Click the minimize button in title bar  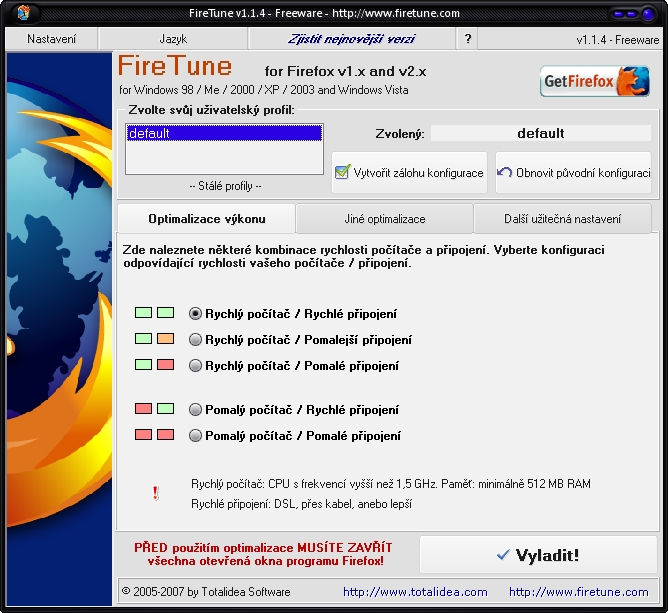(x=619, y=14)
